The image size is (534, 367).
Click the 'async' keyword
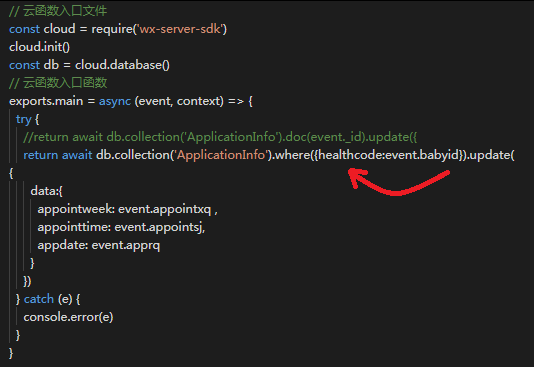coord(115,101)
